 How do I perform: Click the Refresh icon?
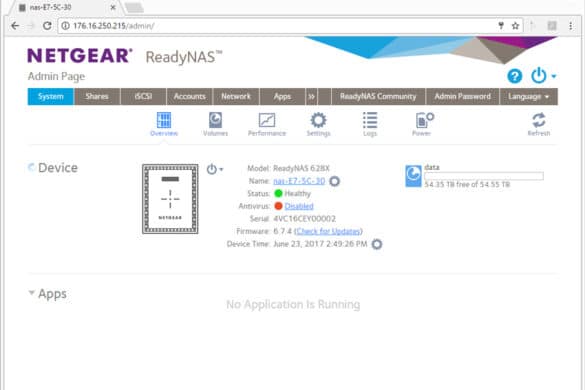(x=539, y=121)
